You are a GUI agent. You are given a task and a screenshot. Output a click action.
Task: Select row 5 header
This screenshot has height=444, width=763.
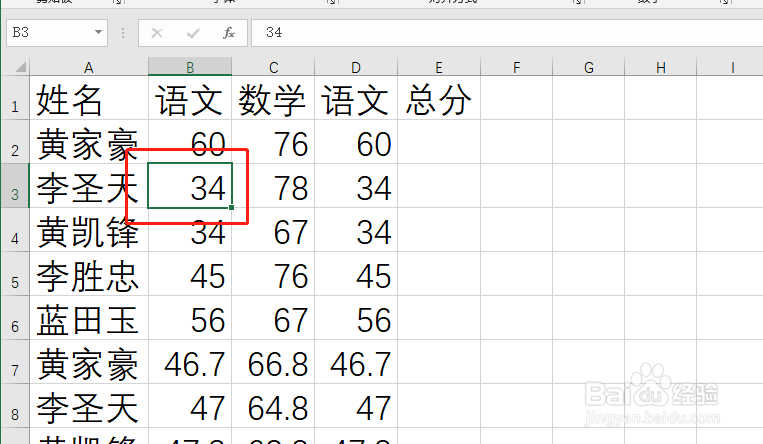coord(15,274)
